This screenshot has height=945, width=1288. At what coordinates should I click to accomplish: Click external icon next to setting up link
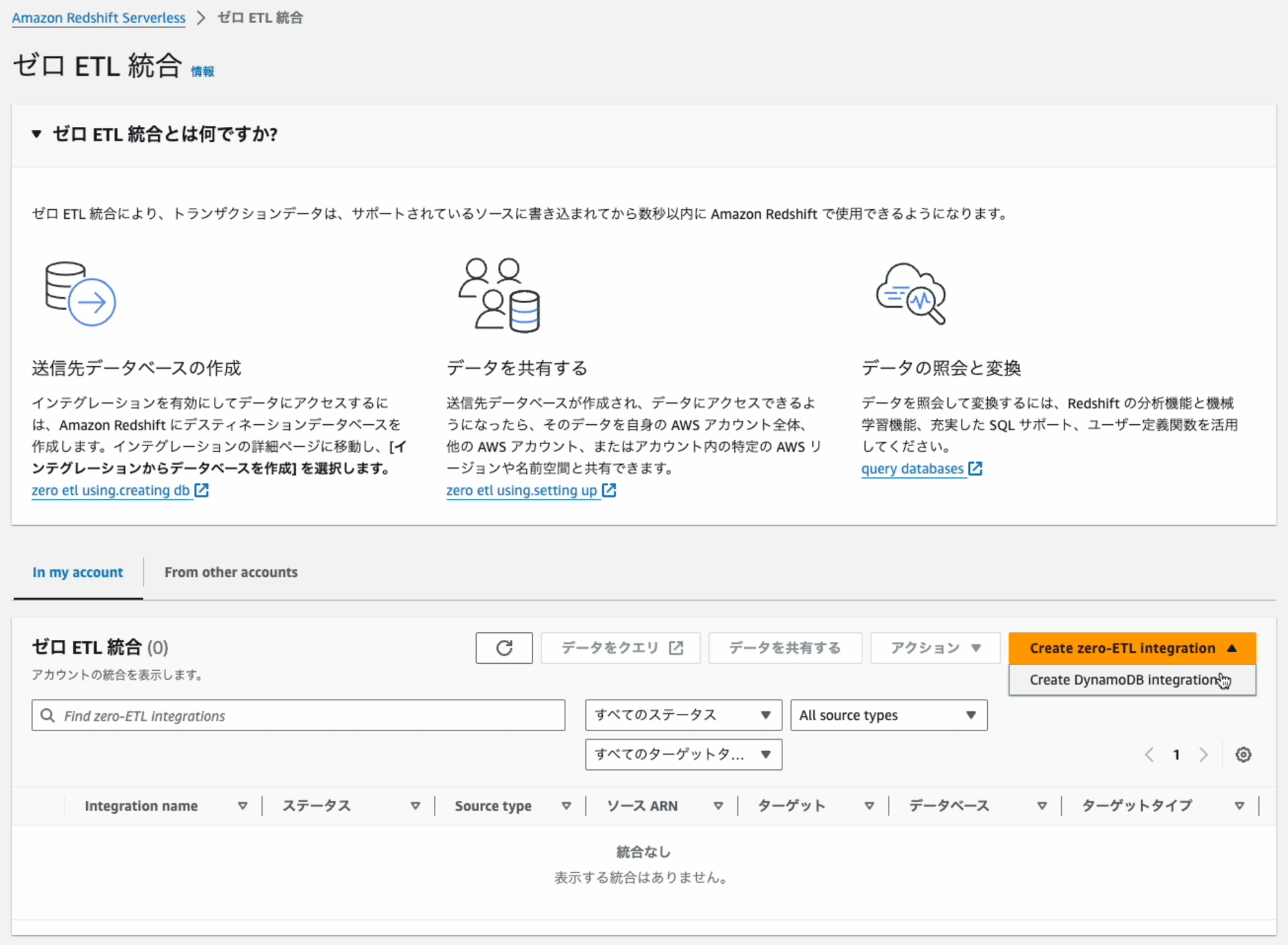point(609,490)
